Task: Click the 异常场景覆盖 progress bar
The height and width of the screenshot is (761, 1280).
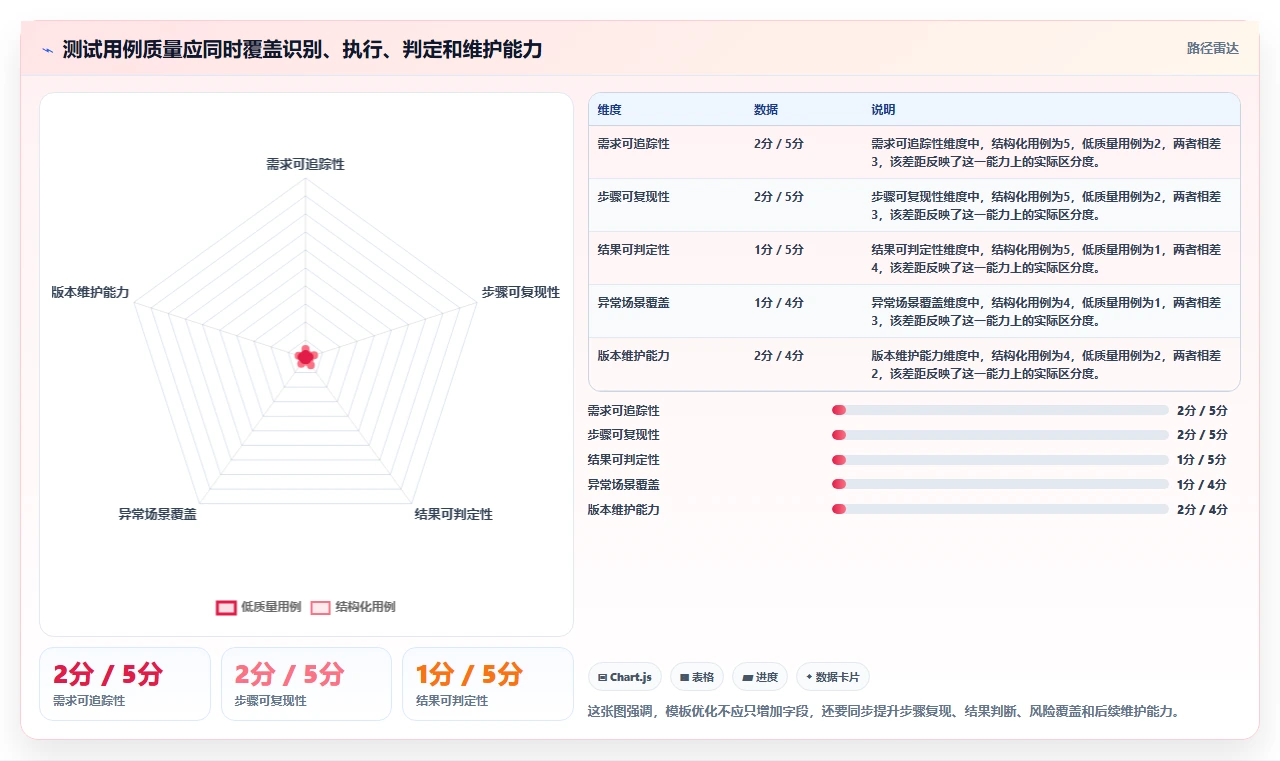Action: coord(1000,484)
